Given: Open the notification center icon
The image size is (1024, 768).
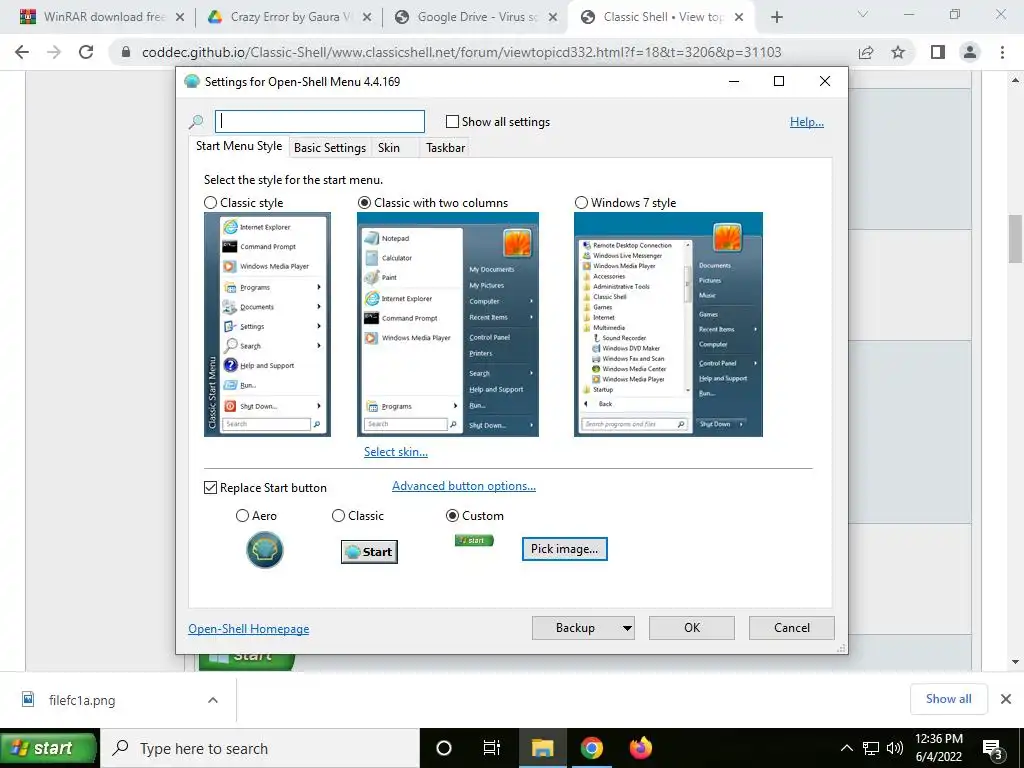Looking at the screenshot, I should coord(992,750).
